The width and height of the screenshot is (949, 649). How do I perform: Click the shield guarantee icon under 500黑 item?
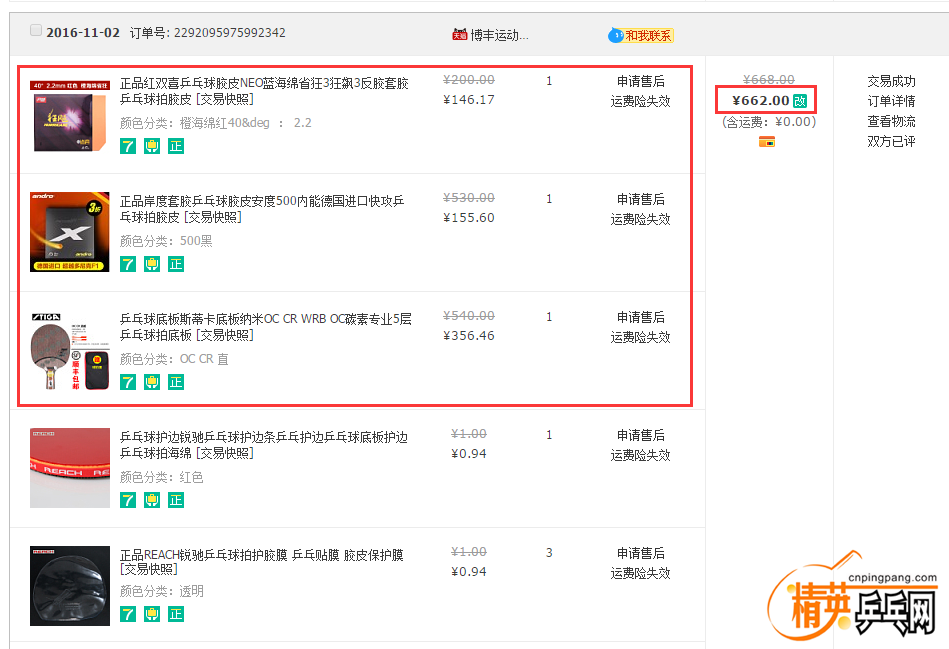[x=152, y=264]
